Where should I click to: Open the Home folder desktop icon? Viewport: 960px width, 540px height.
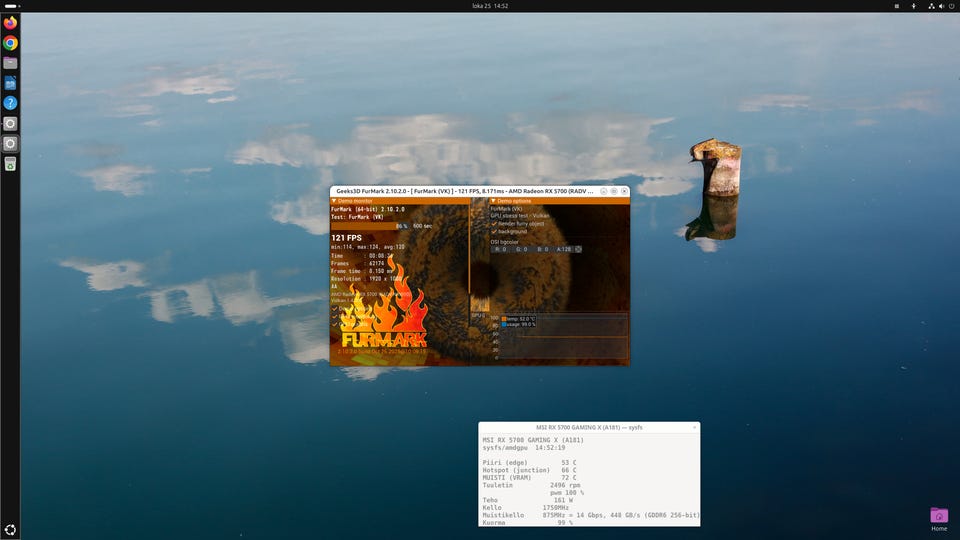[939, 519]
